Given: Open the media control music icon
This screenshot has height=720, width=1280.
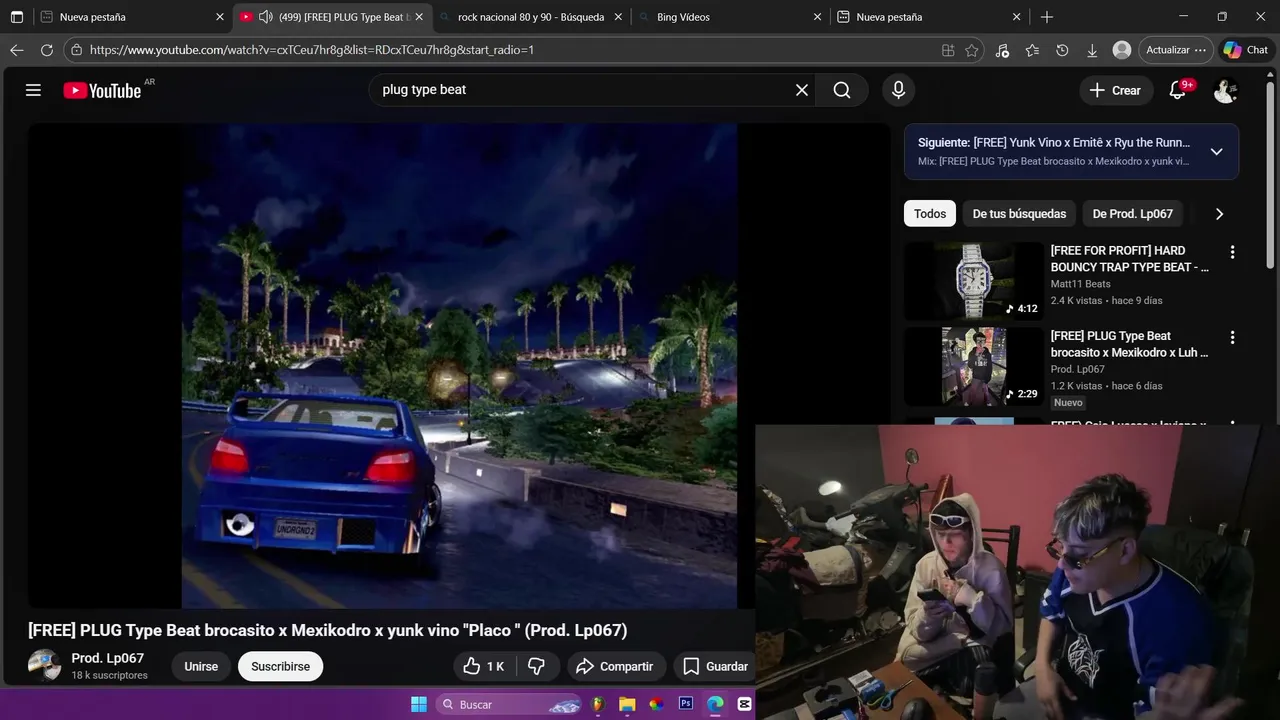Looking at the screenshot, I should (x=1002, y=50).
